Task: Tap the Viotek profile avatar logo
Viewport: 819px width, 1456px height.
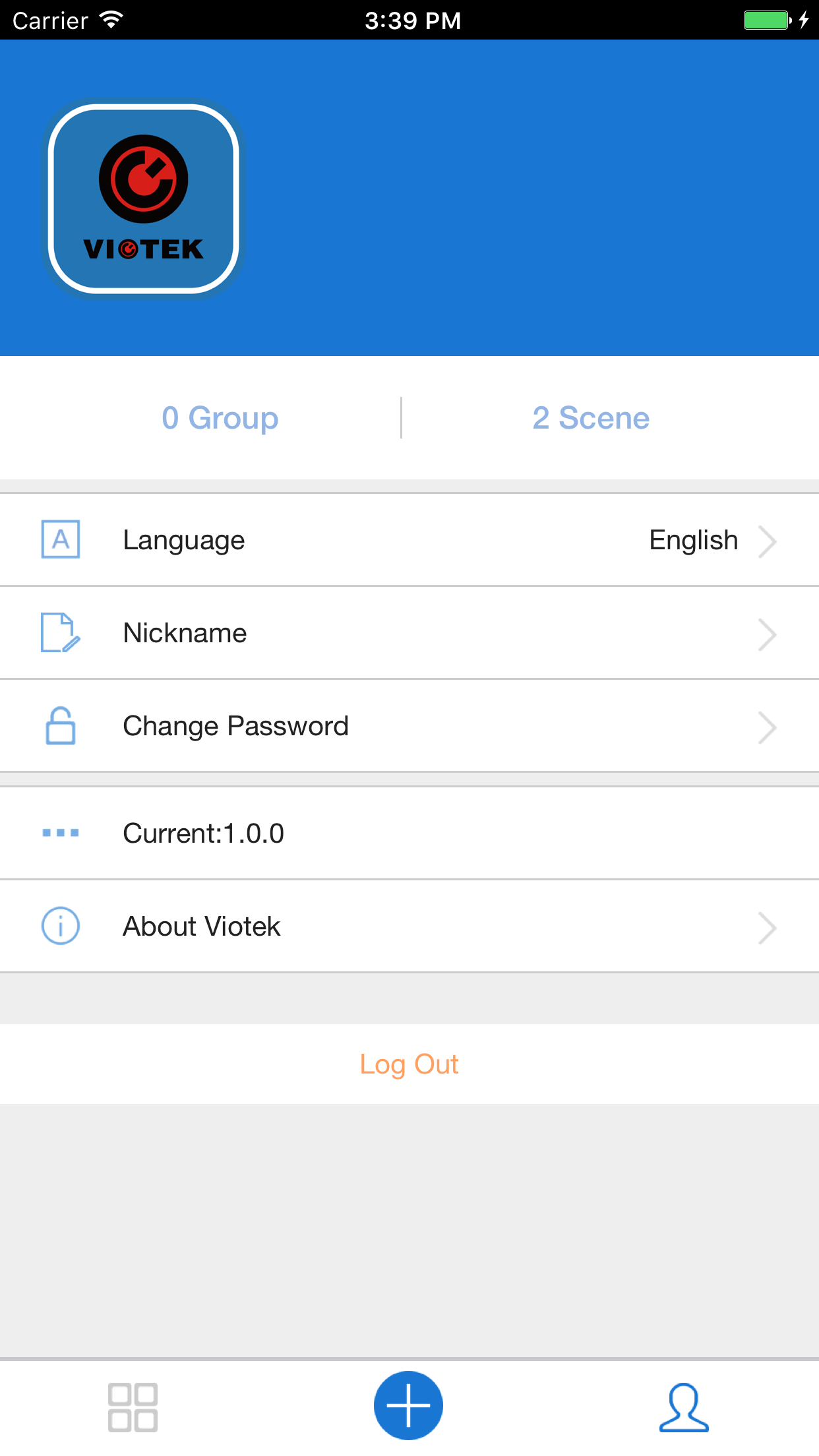Action: (144, 198)
